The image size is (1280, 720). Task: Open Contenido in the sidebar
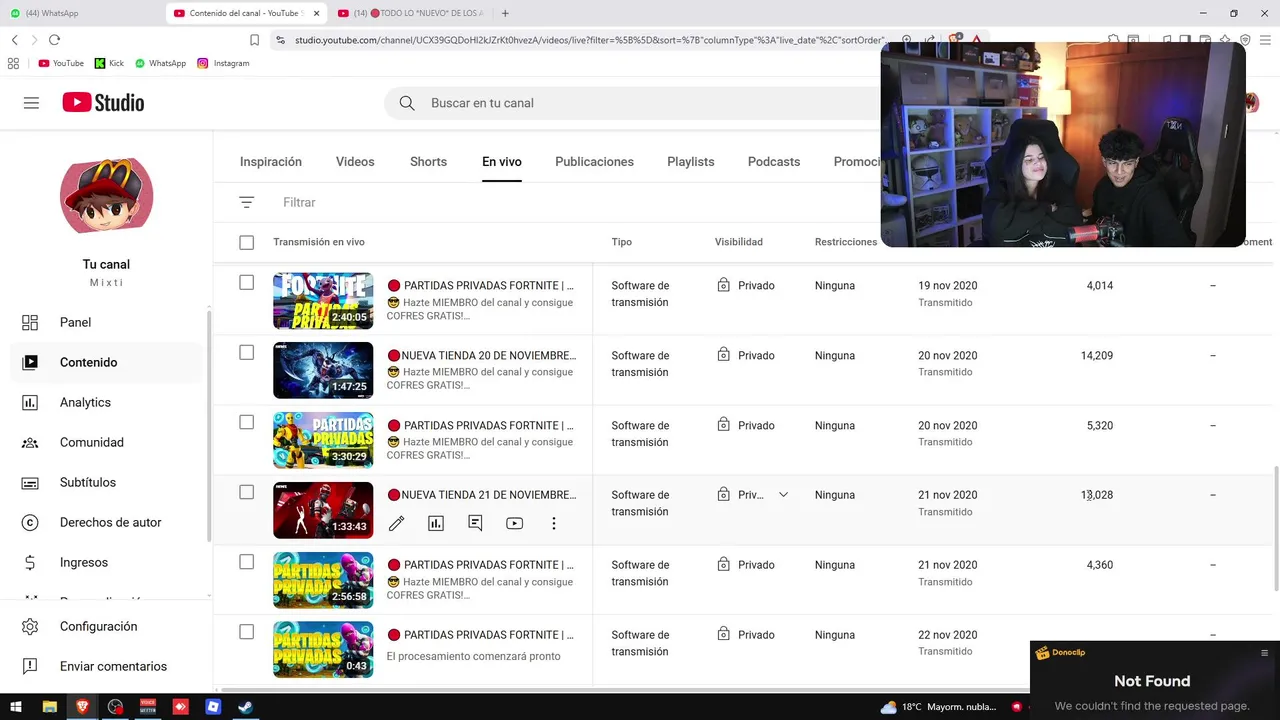coord(106,362)
